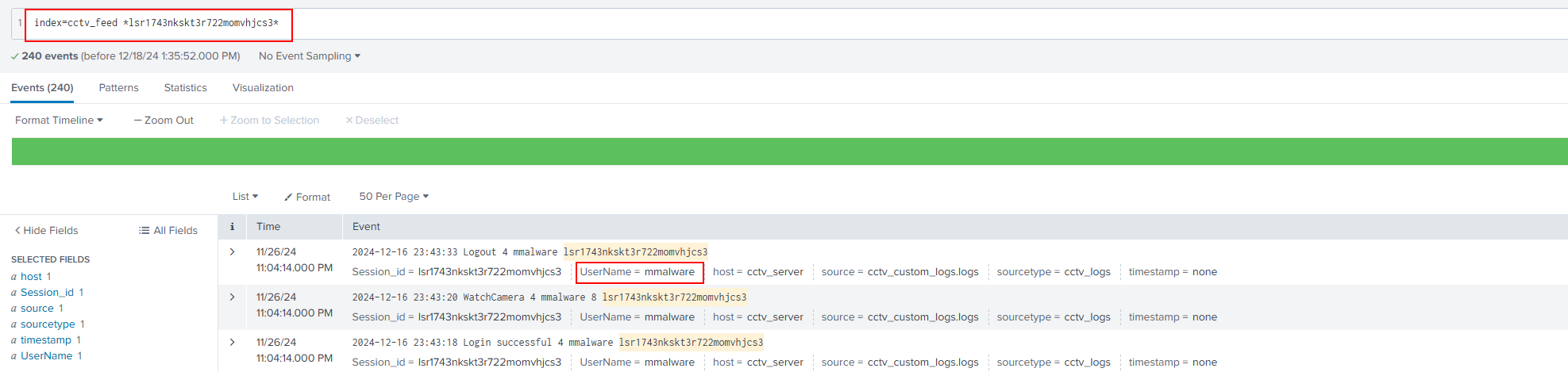Click Session_id value in the WatchCamera event

(x=490, y=317)
